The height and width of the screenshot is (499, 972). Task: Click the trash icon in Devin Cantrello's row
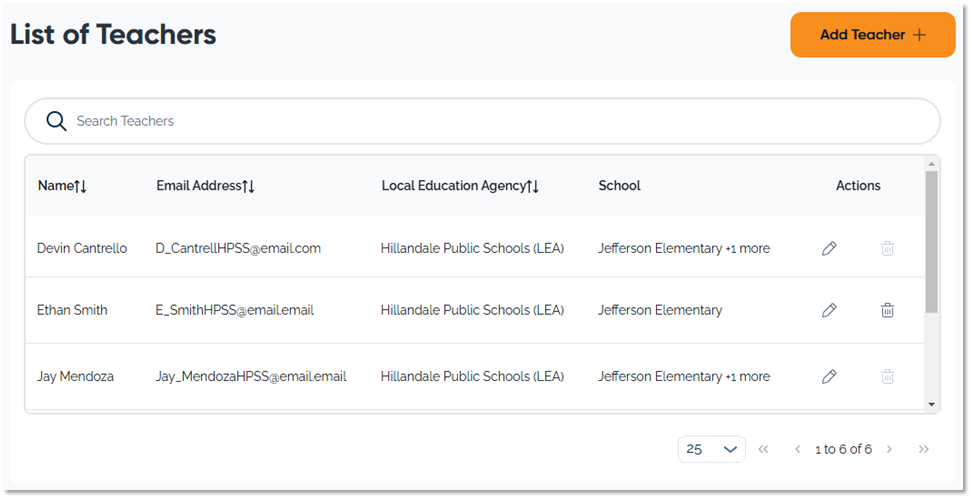(x=887, y=249)
